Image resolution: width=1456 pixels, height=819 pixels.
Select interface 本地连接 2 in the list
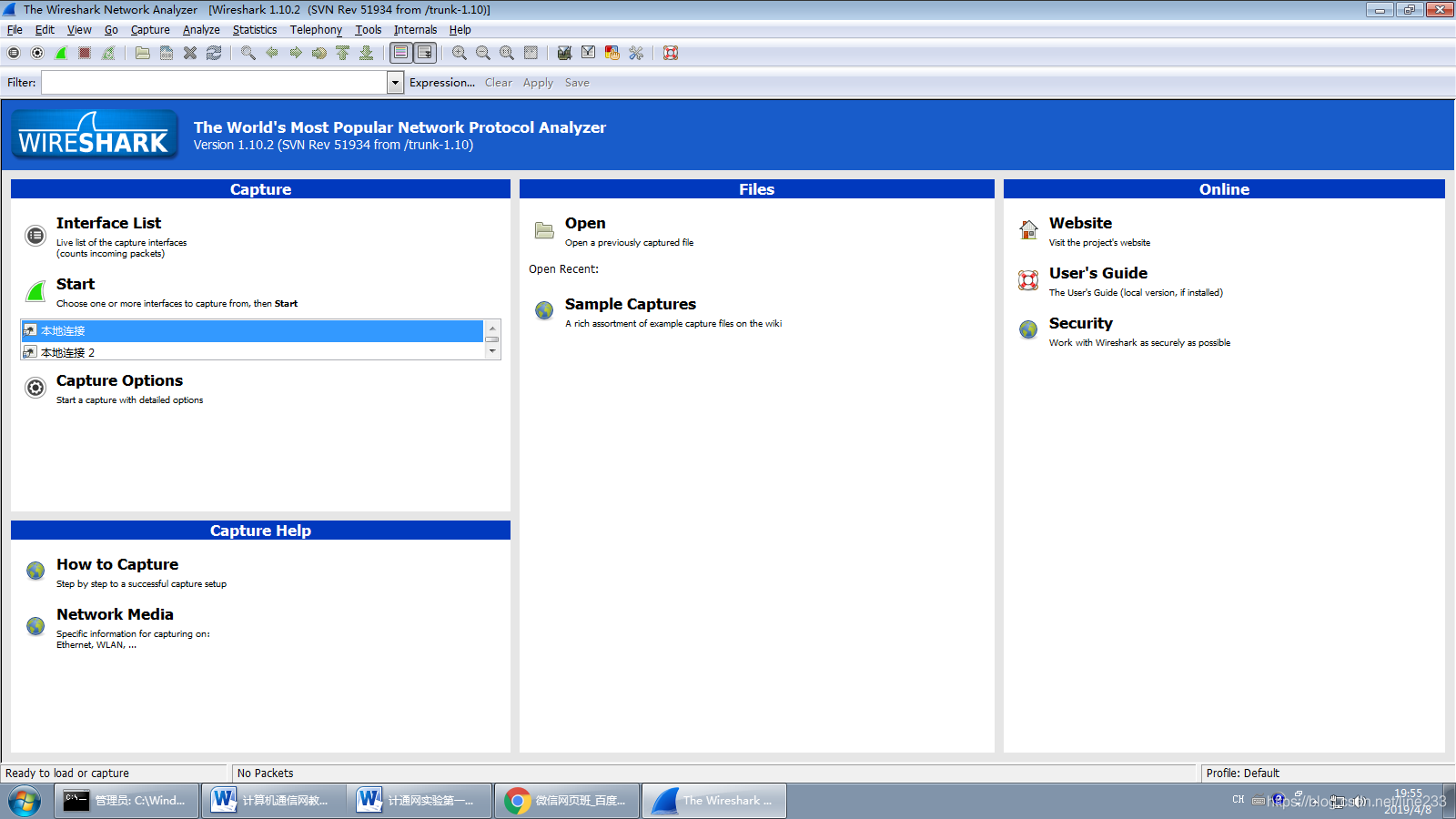coord(252,351)
